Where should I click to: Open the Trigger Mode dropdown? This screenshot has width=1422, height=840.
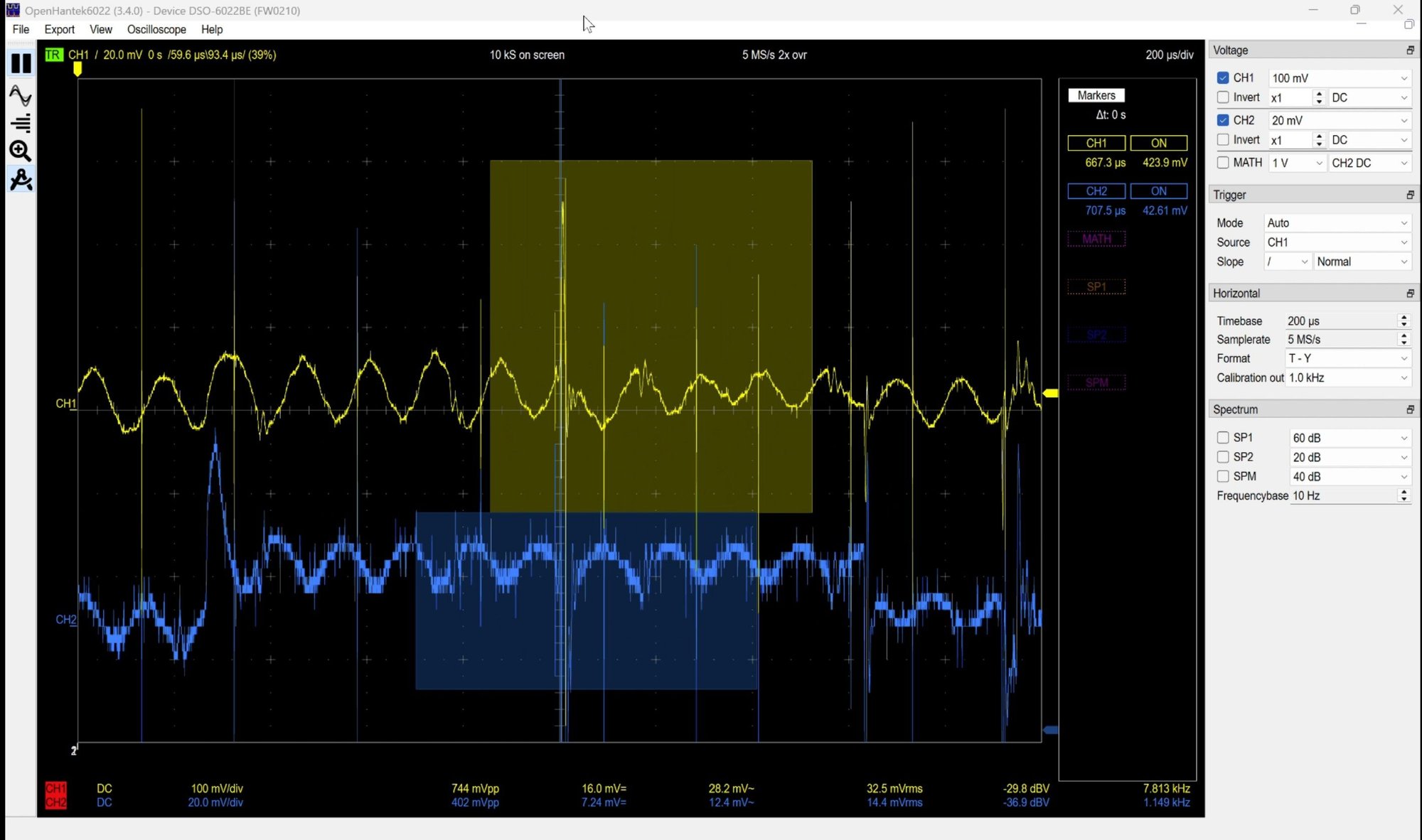pyautogui.click(x=1337, y=222)
